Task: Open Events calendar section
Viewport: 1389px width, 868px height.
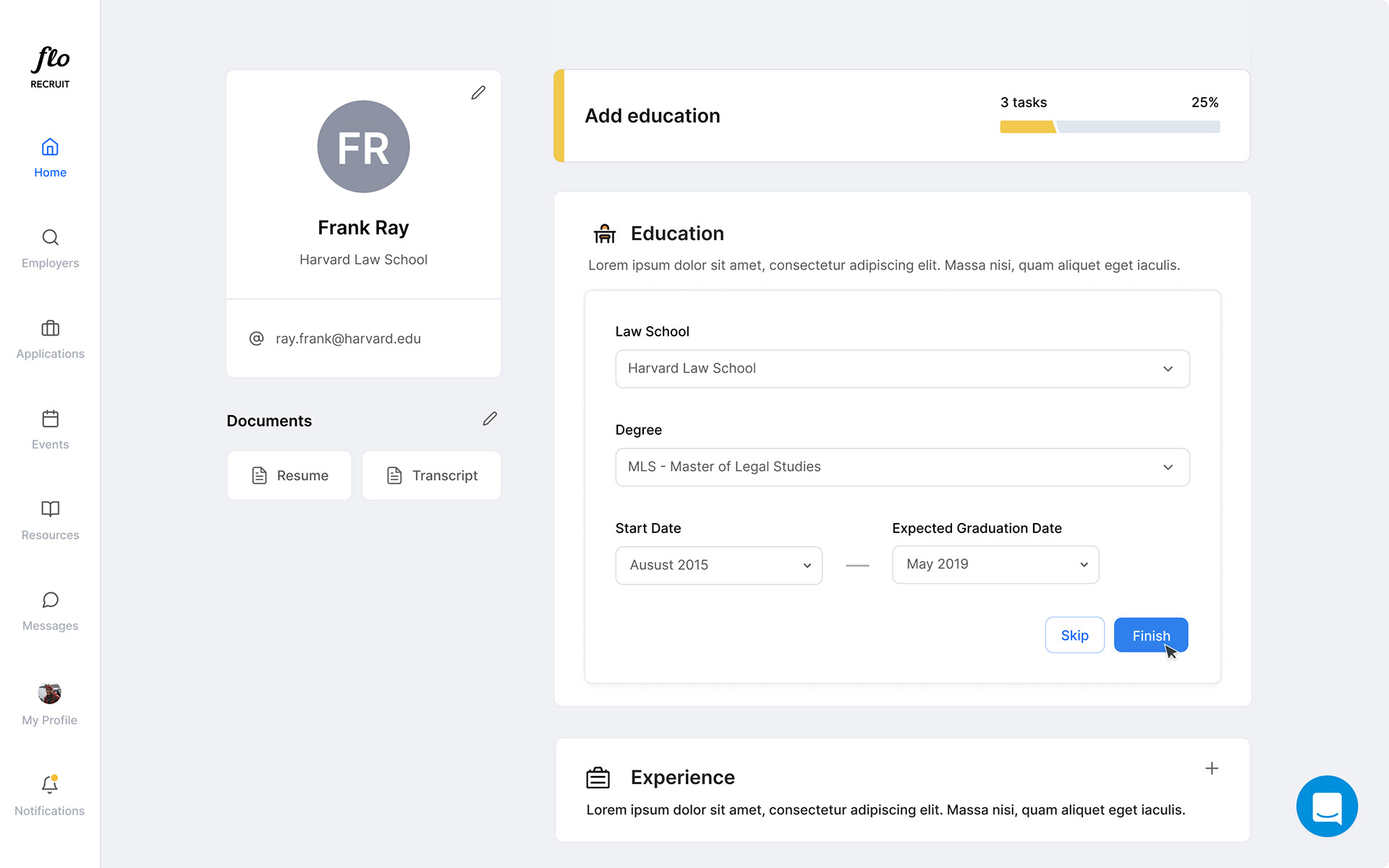Action: tap(50, 430)
